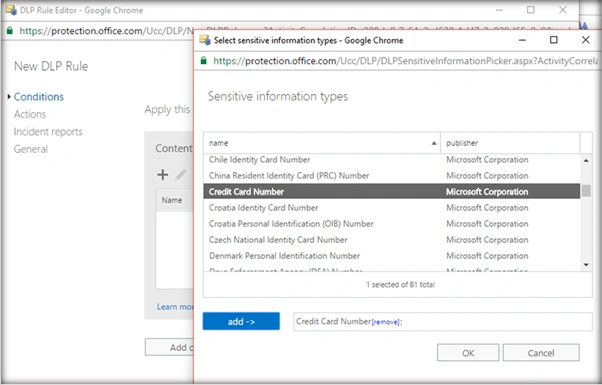The height and width of the screenshot is (385, 602).
Task: Confirm selection with the OK button
Action: (x=468, y=353)
